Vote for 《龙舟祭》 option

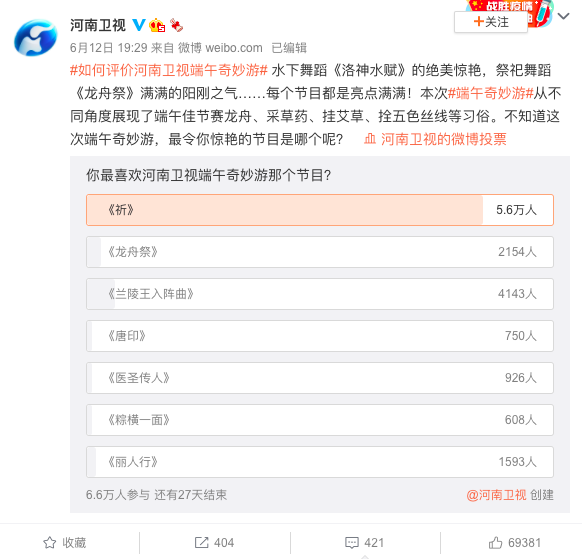coord(320,252)
